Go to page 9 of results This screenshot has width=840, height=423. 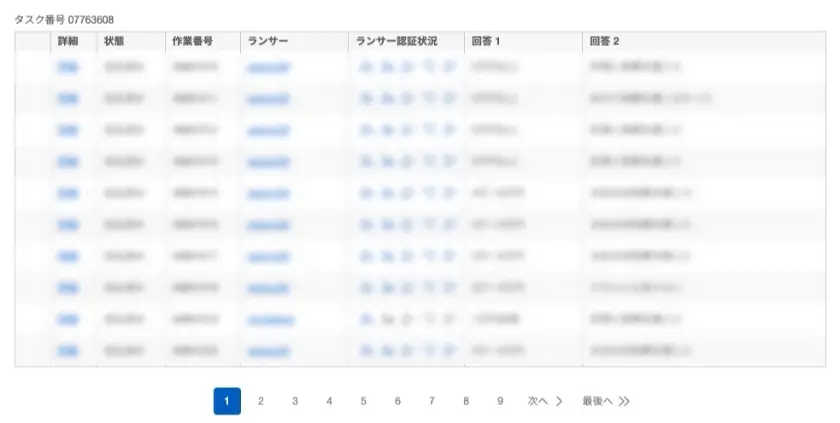point(500,401)
